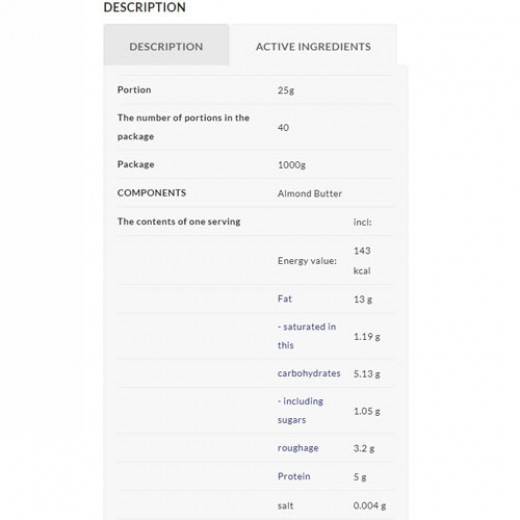This screenshot has height=520, width=520.
Task: Open the carbohydrates link
Action: (309, 373)
